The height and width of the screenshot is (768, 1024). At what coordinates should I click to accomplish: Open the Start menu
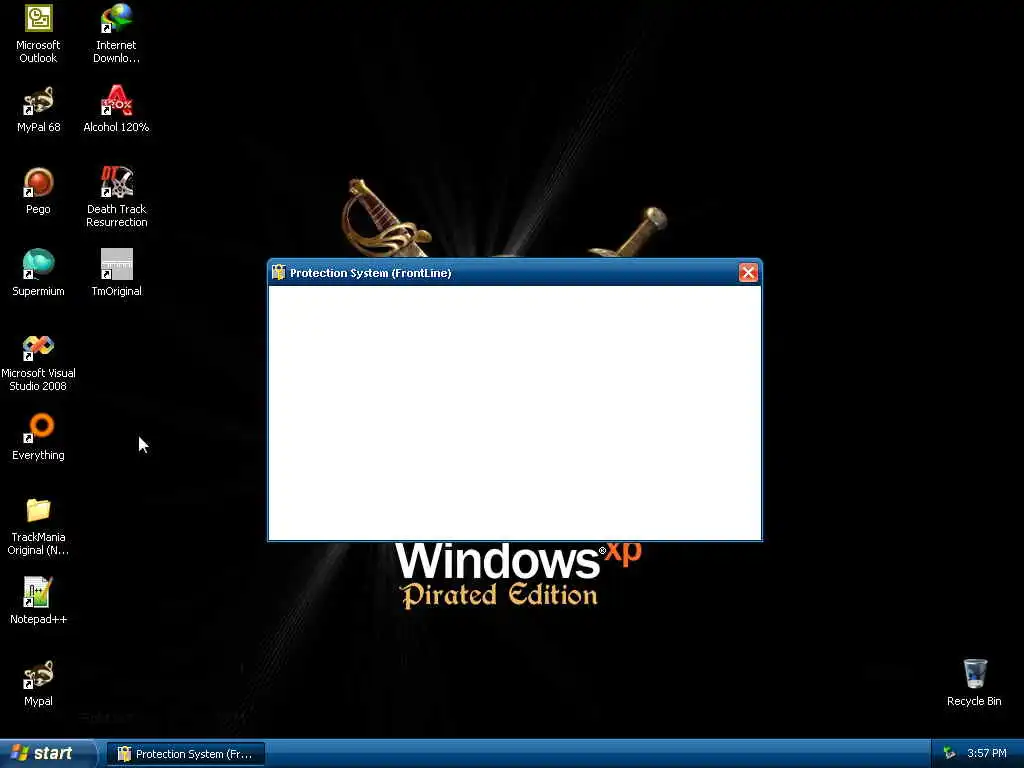click(47, 754)
